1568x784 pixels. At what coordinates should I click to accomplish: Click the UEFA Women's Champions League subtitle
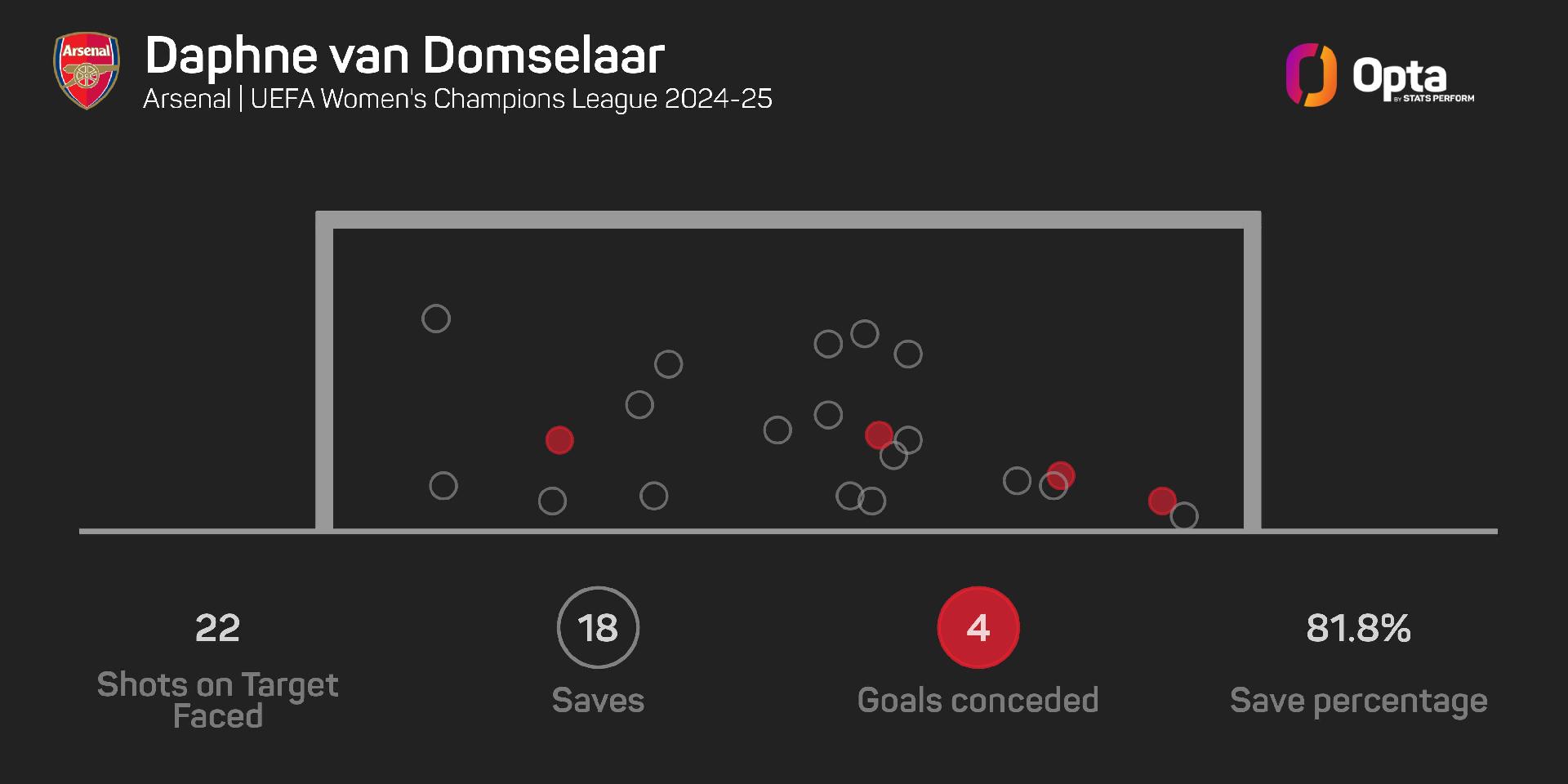(457, 99)
